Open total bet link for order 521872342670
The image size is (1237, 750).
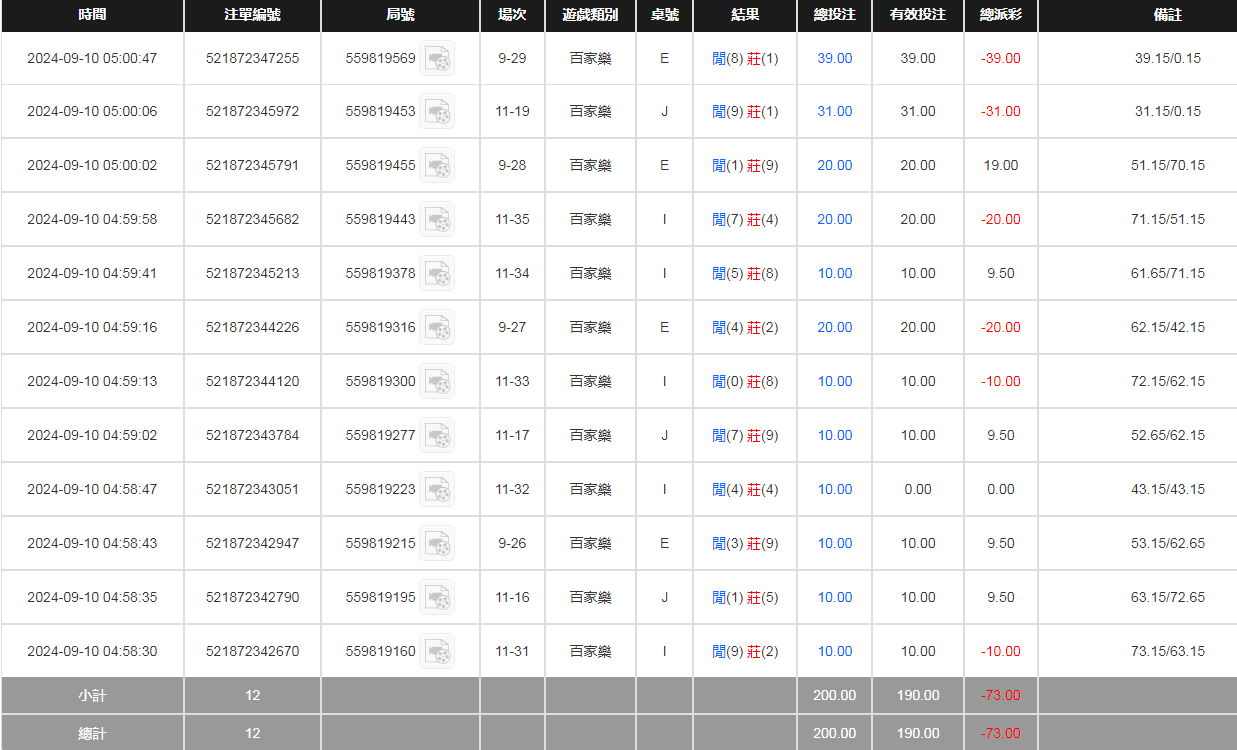(834, 652)
